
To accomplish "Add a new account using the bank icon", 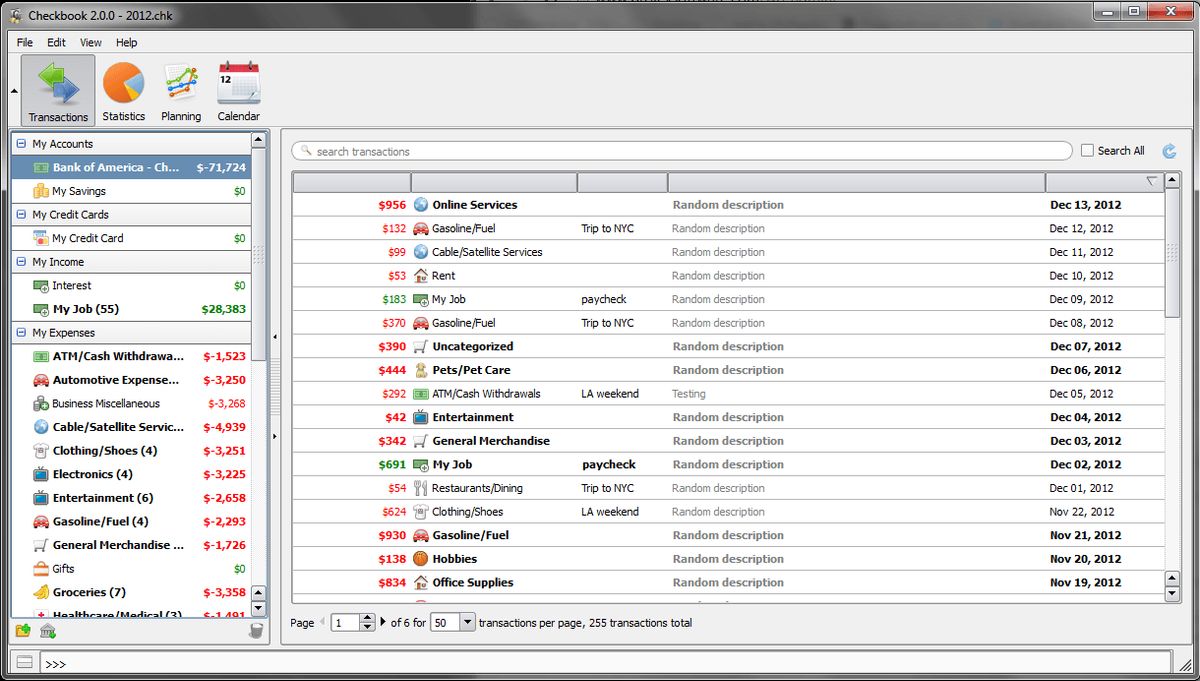I will click(46, 631).
